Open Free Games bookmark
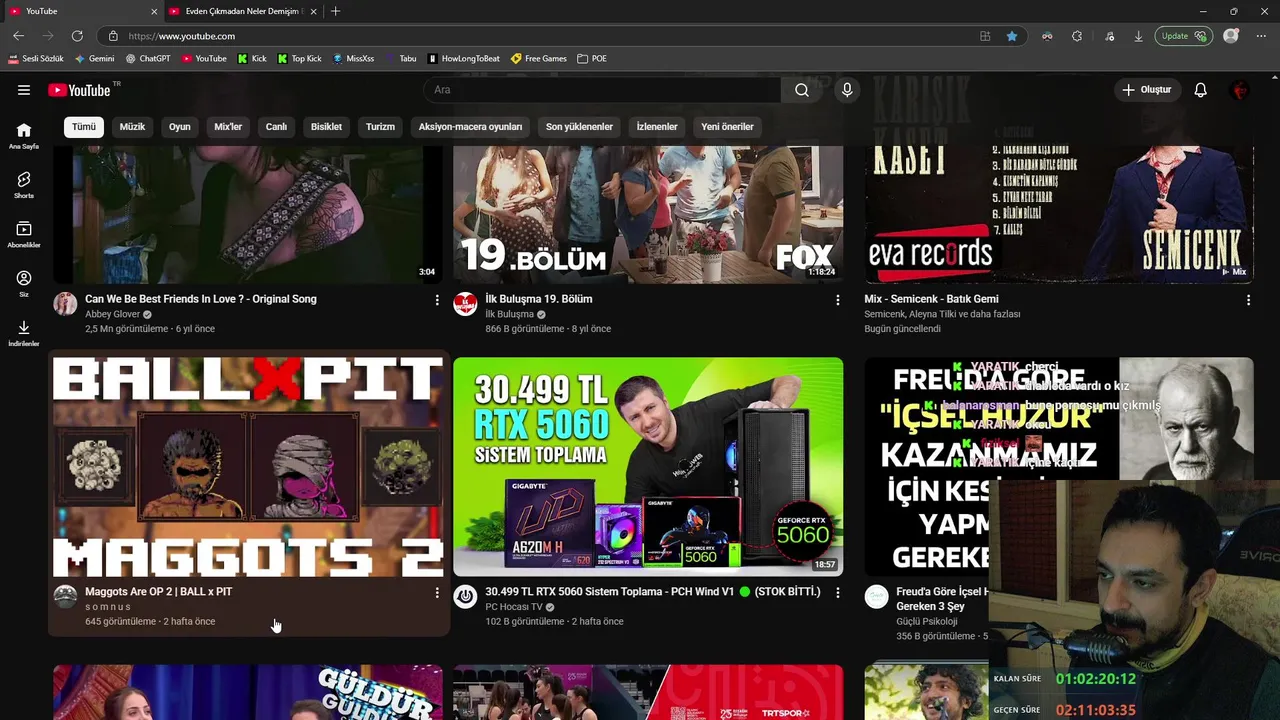This screenshot has width=1280, height=720. (x=539, y=58)
